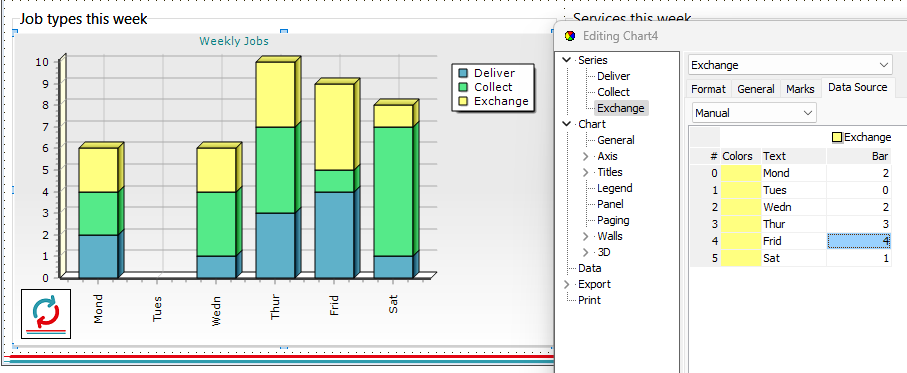Expand the Walls tree node
907x373 pixels.
(586, 236)
